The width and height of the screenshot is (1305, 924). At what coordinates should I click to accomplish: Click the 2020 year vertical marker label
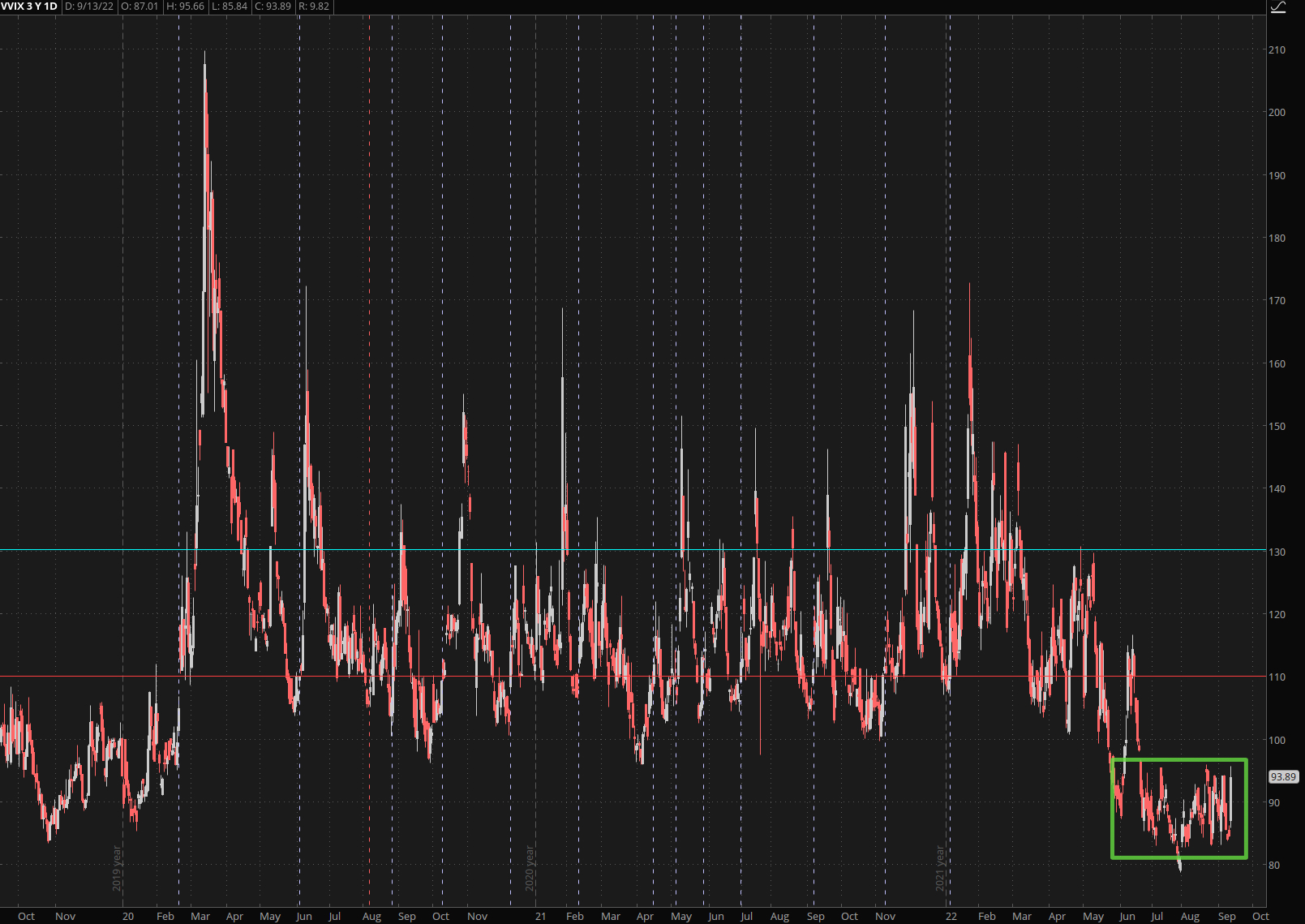(x=530, y=868)
